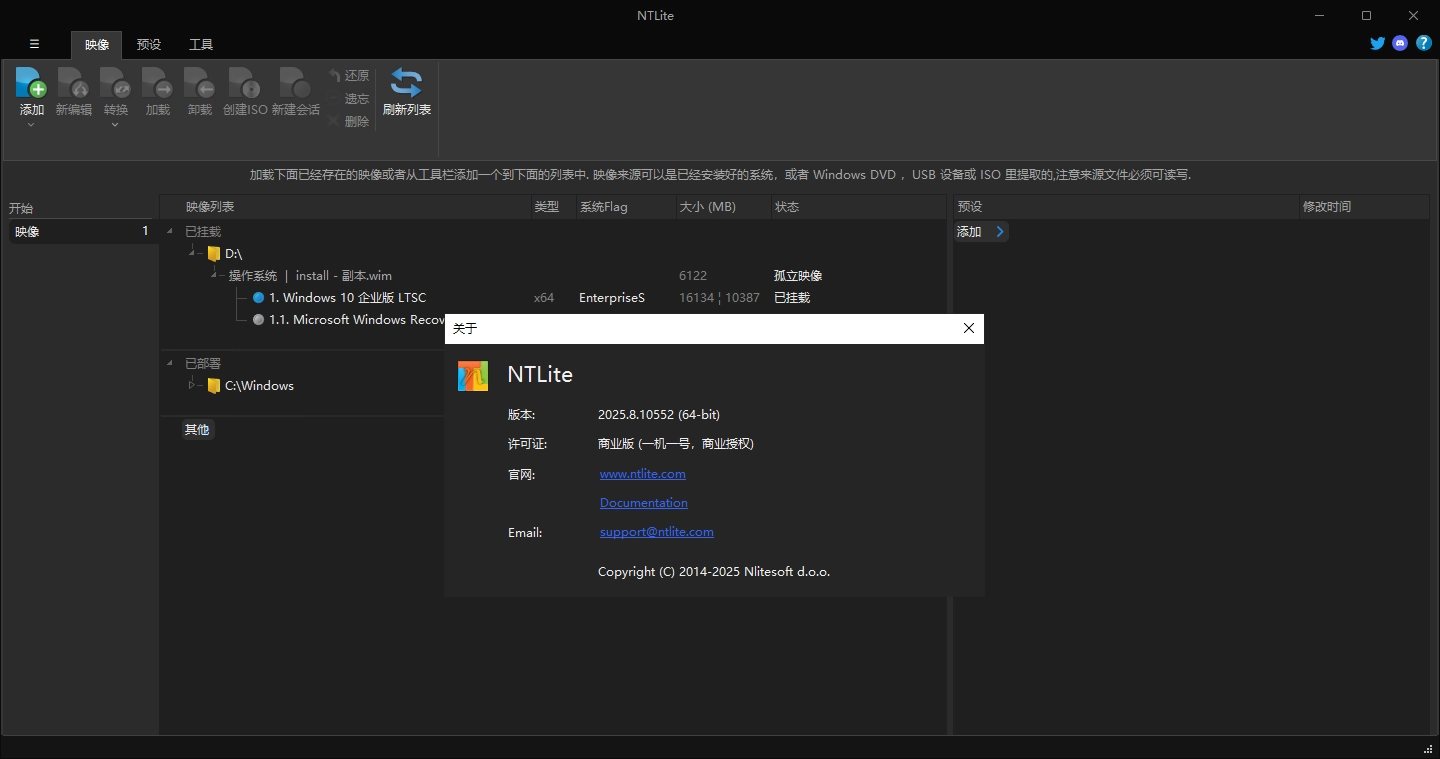The height and width of the screenshot is (759, 1440).
Task: Open help using the question mark icon
Action: (1424, 43)
